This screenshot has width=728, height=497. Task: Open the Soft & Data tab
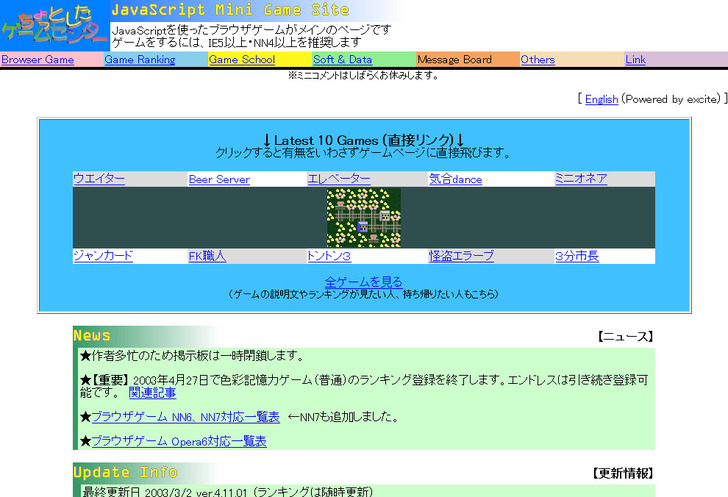(x=342, y=60)
